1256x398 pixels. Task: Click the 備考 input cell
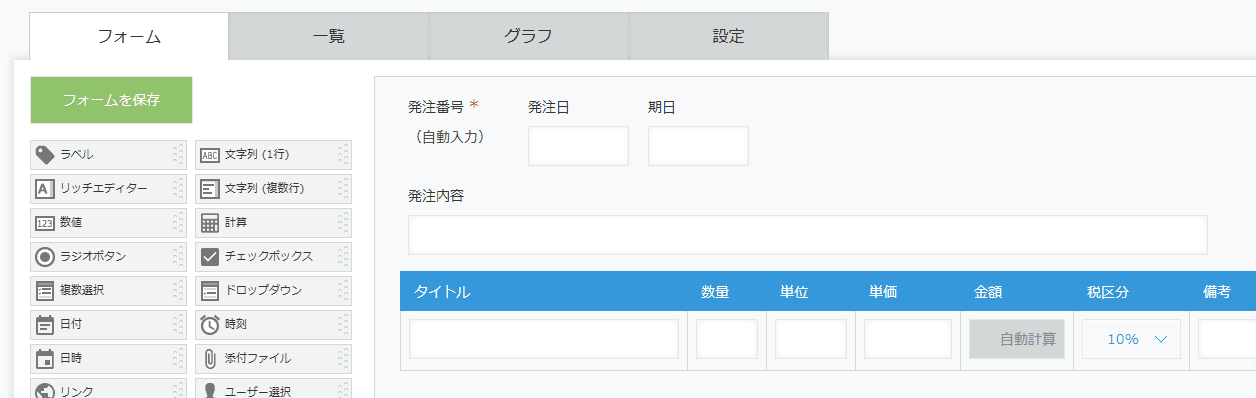(1227, 339)
